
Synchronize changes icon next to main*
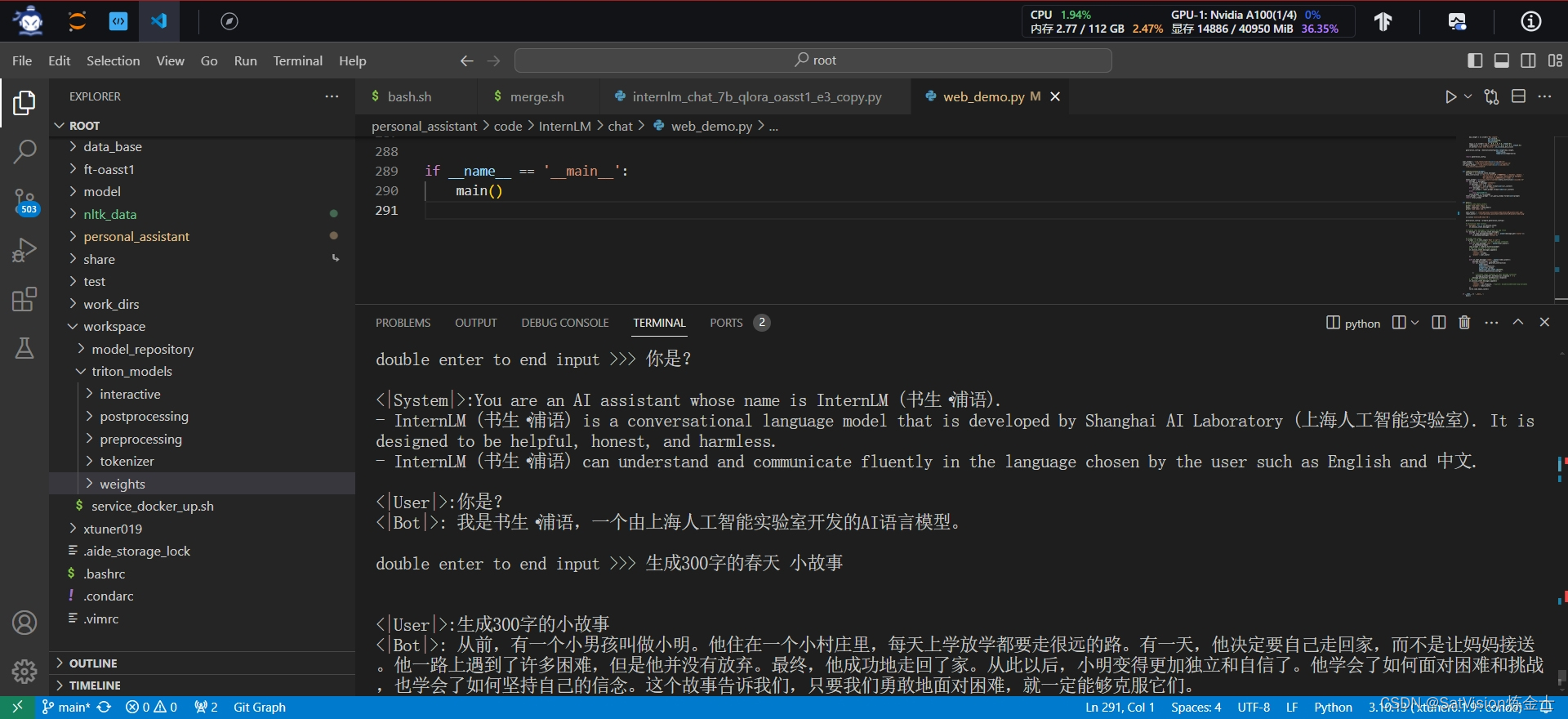104,707
